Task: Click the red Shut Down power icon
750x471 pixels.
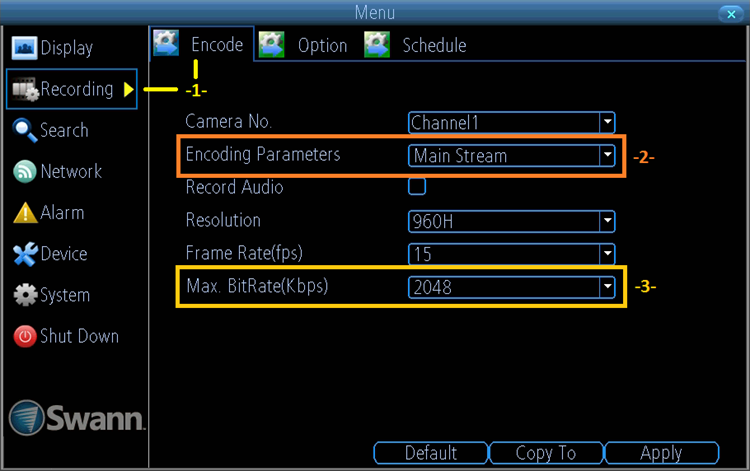Action: (25, 337)
